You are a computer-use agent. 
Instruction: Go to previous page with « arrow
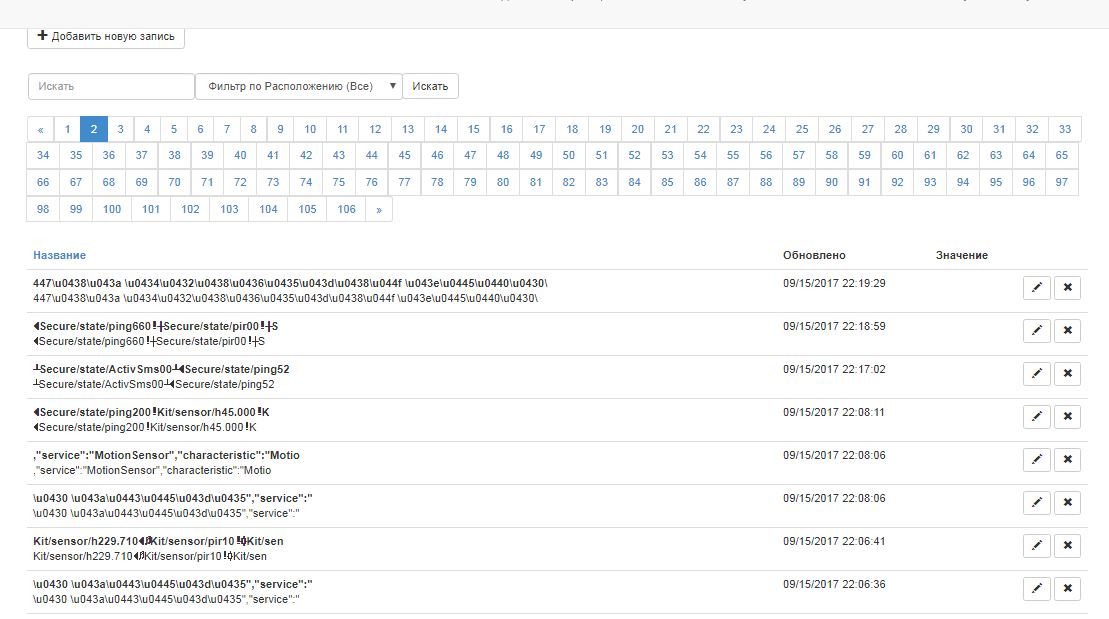pos(40,129)
